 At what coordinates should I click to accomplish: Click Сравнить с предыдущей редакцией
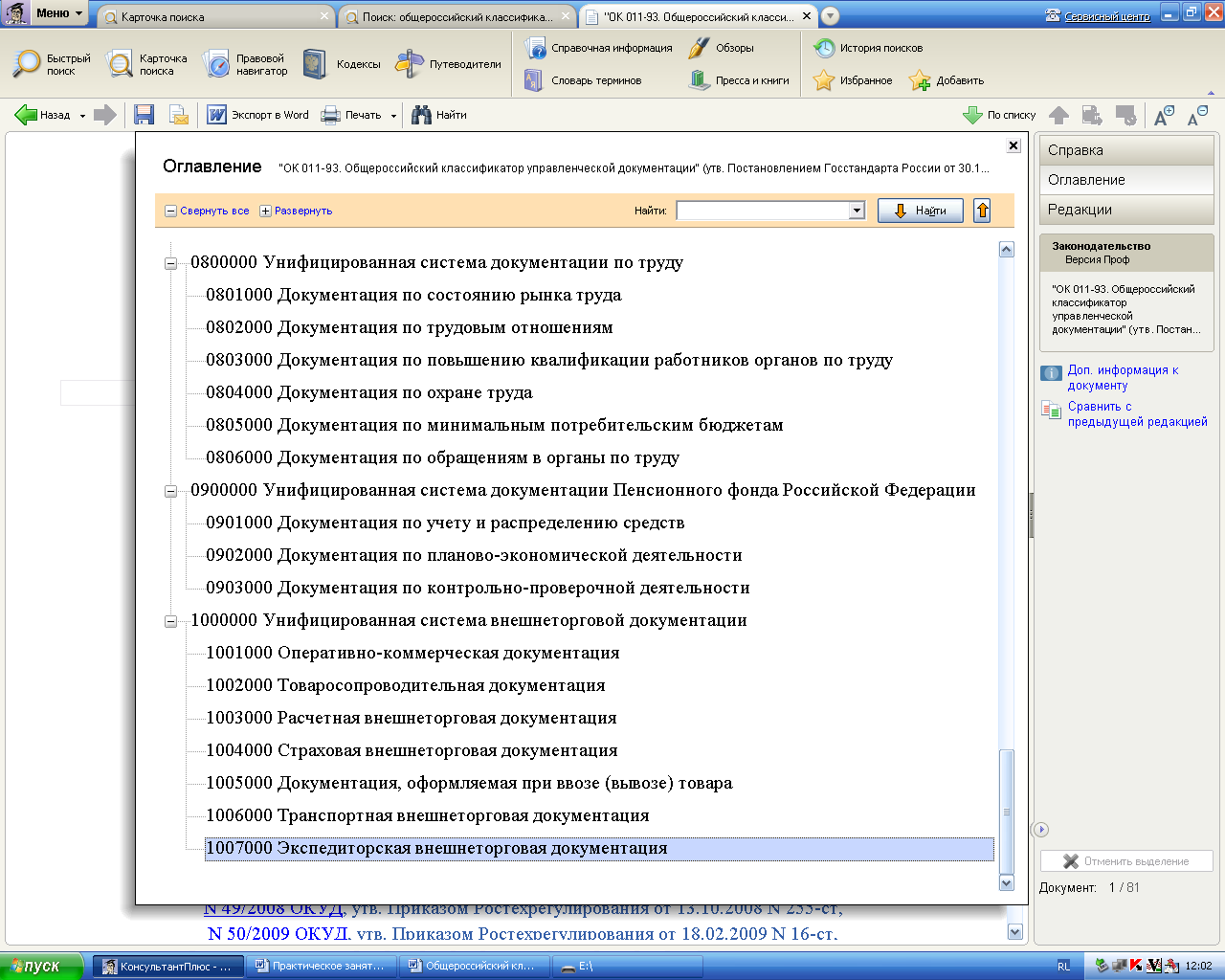point(1125,413)
